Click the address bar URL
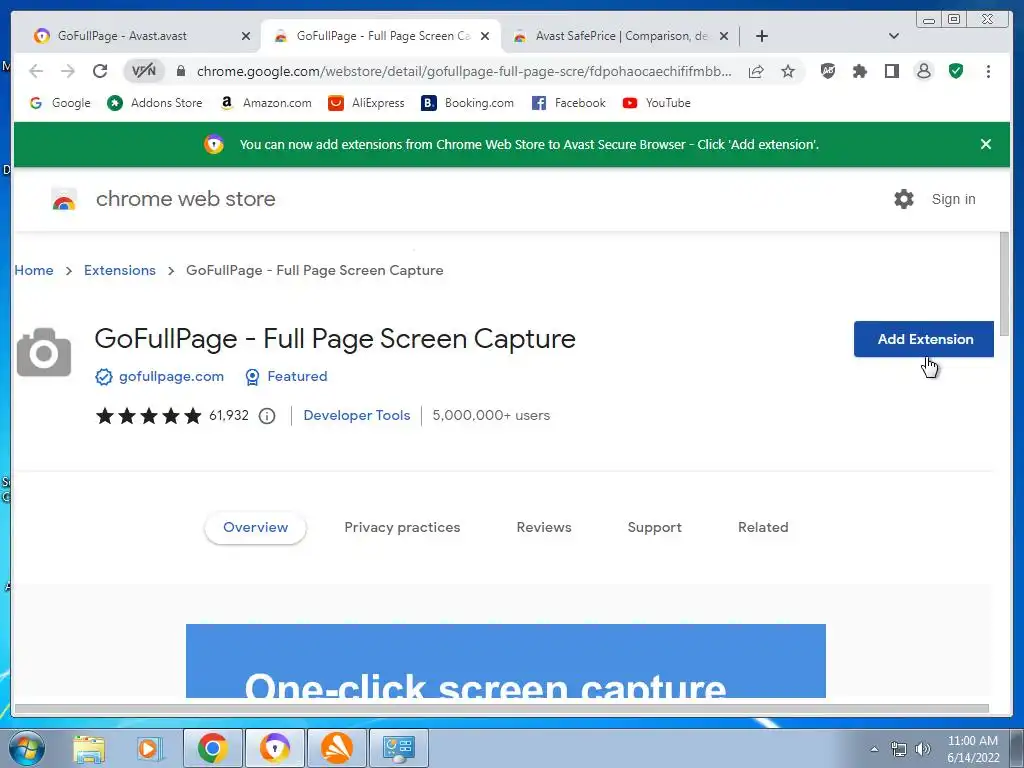 click(464, 71)
